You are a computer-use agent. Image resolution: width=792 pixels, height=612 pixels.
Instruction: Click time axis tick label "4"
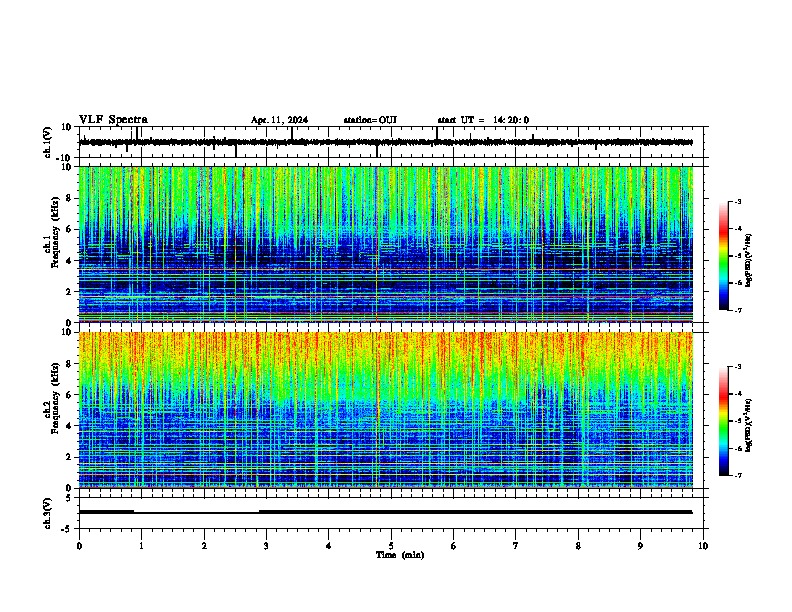click(x=329, y=546)
